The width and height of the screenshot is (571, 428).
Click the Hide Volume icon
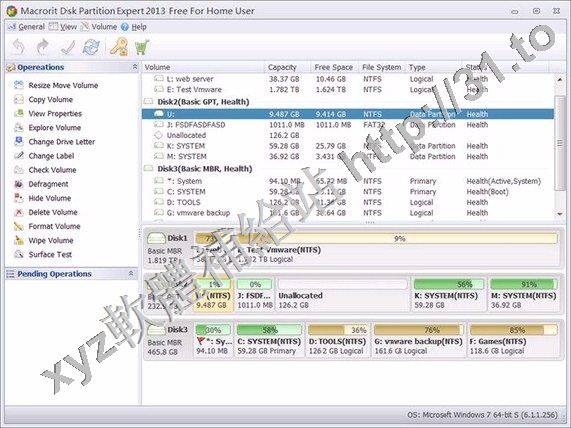coord(19,198)
